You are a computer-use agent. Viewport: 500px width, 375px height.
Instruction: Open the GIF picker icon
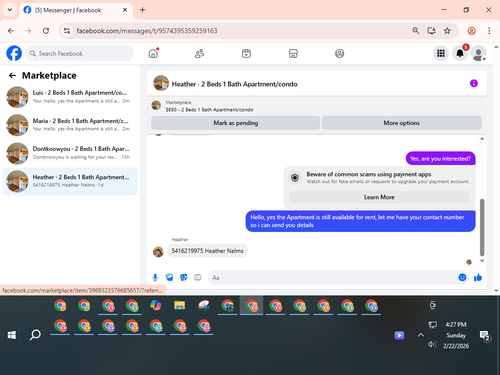coord(198,277)
